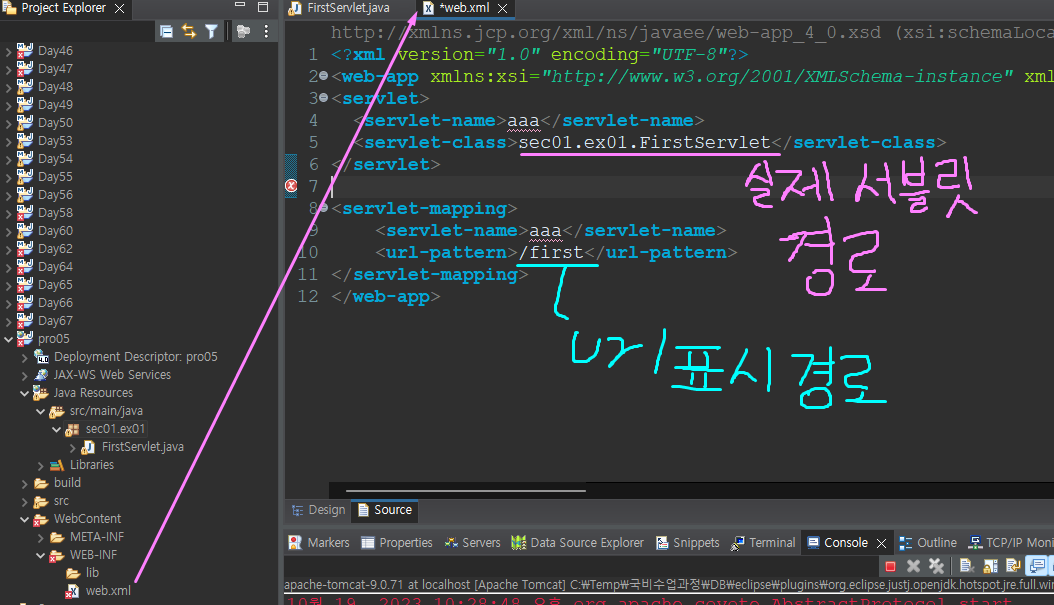Switch to the Design editor tab
The image size is (1054, 605).
click(x=319, y=510)
